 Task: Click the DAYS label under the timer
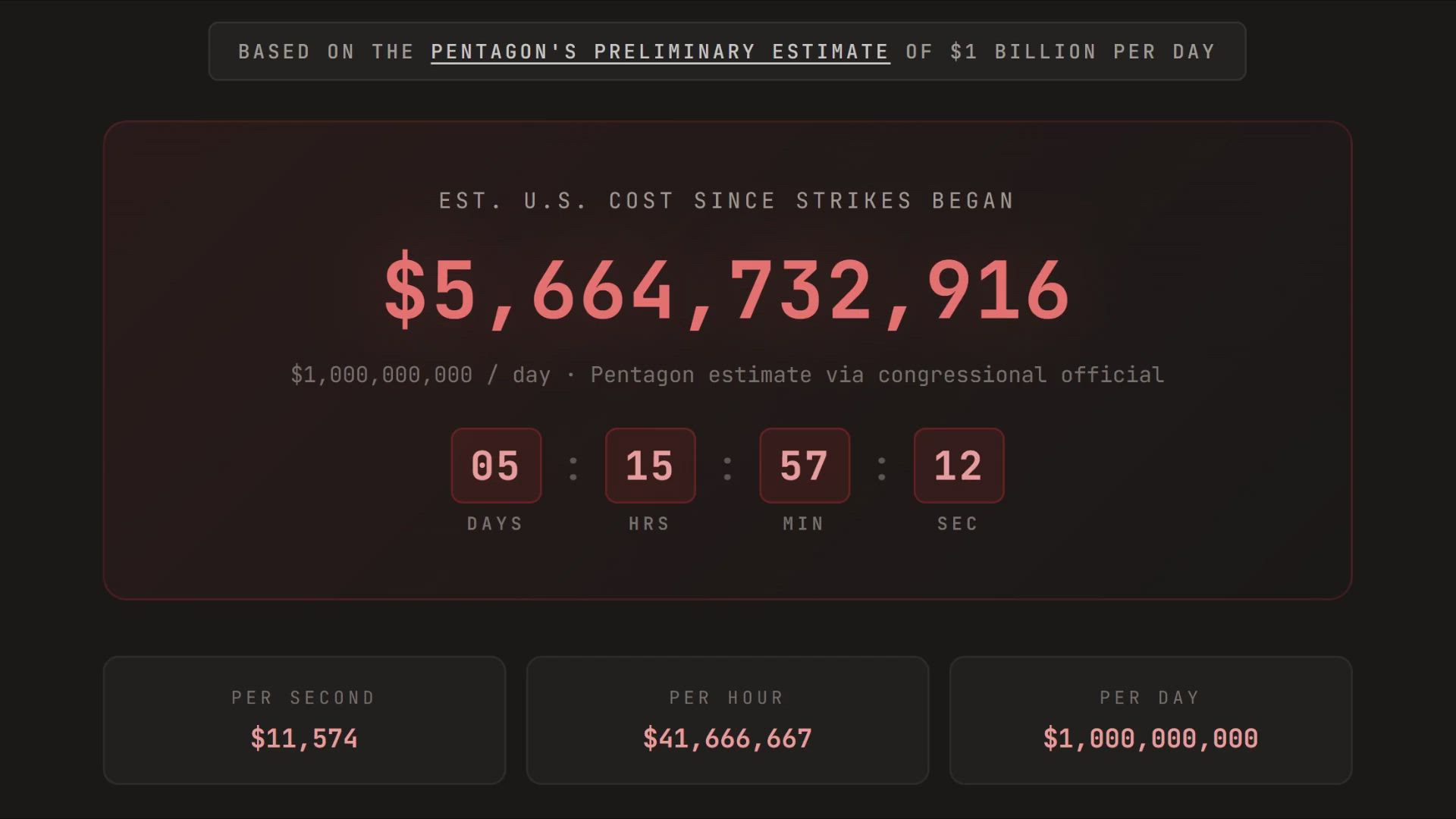pos(495,524)
